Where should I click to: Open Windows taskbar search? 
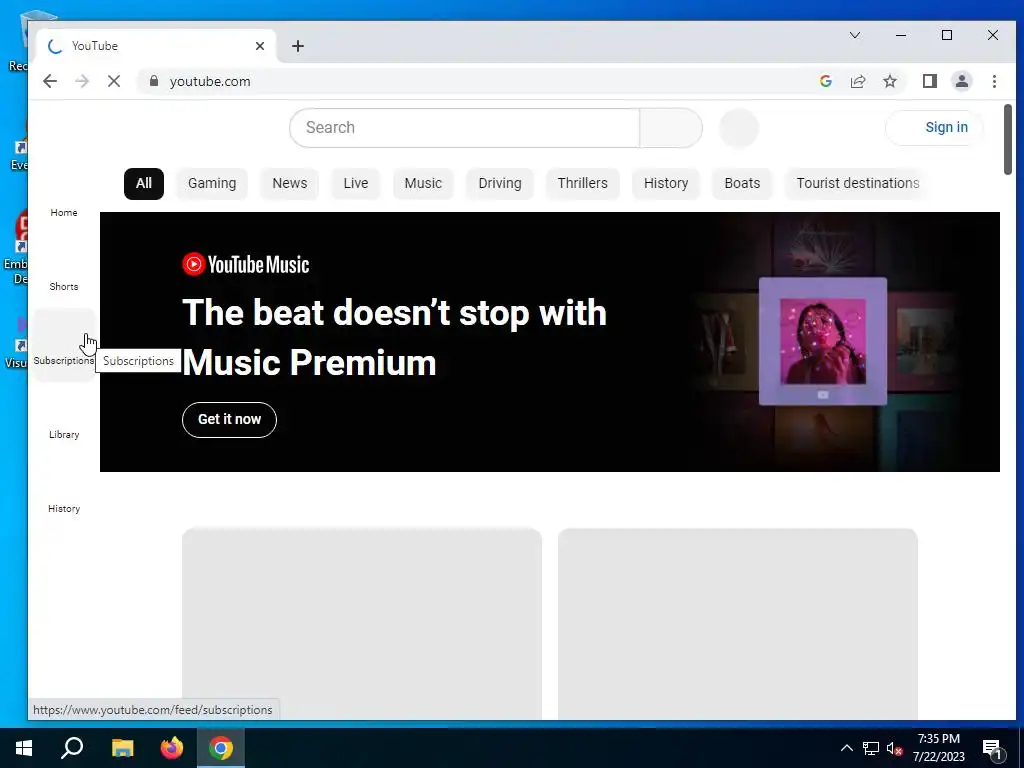[x=72, y=748]
